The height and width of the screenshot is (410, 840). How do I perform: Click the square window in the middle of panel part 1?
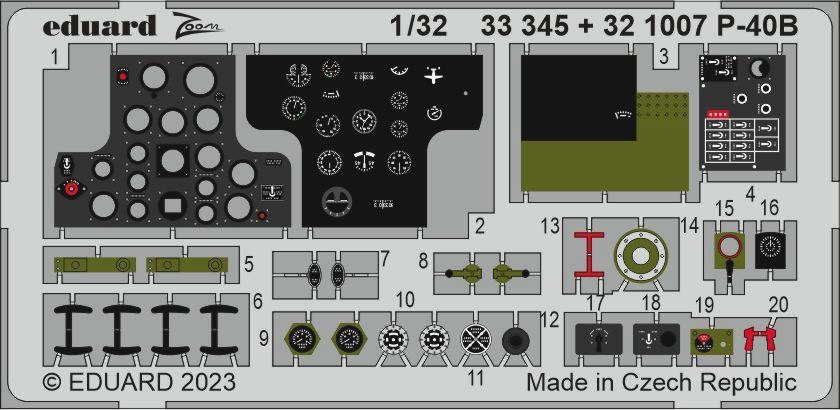(x=172, y=204)
